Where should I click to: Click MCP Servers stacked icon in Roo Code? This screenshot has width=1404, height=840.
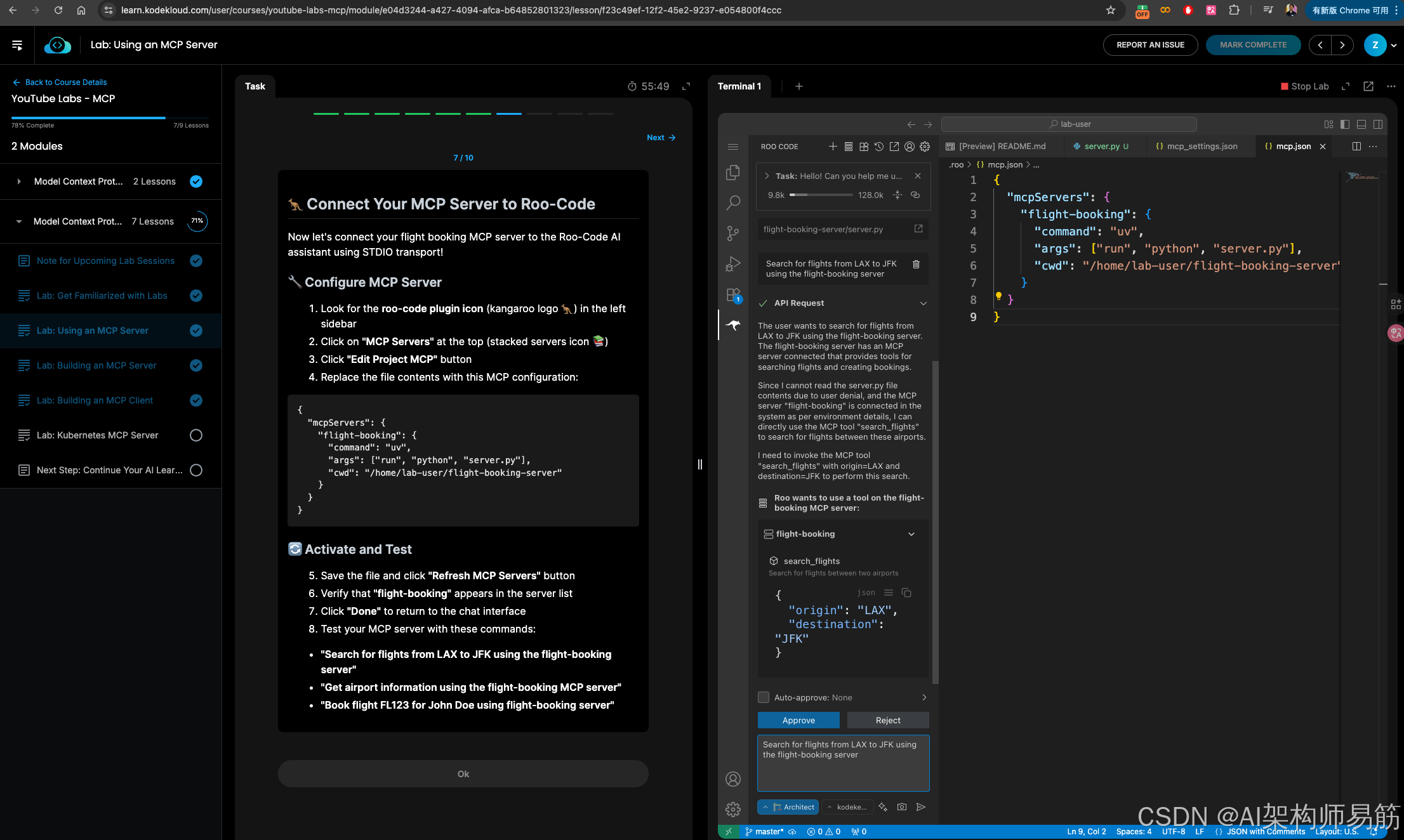pos(849,147)
